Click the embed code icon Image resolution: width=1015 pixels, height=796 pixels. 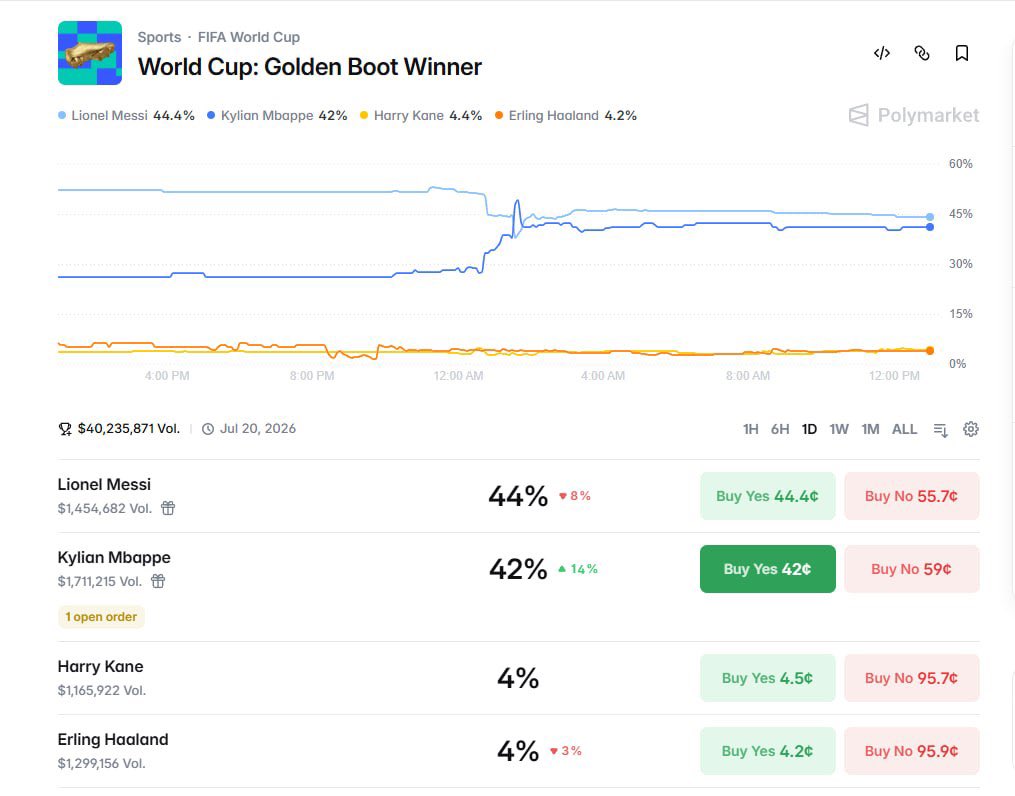[x=882, y=53]
